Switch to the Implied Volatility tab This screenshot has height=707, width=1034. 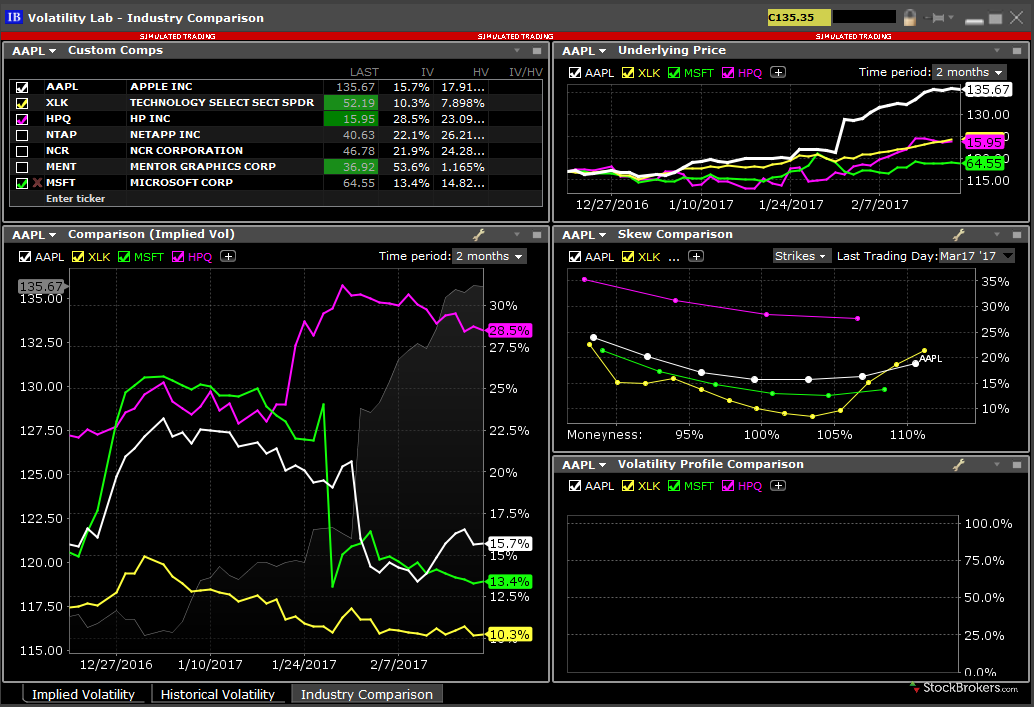click(x=83, y=694)
